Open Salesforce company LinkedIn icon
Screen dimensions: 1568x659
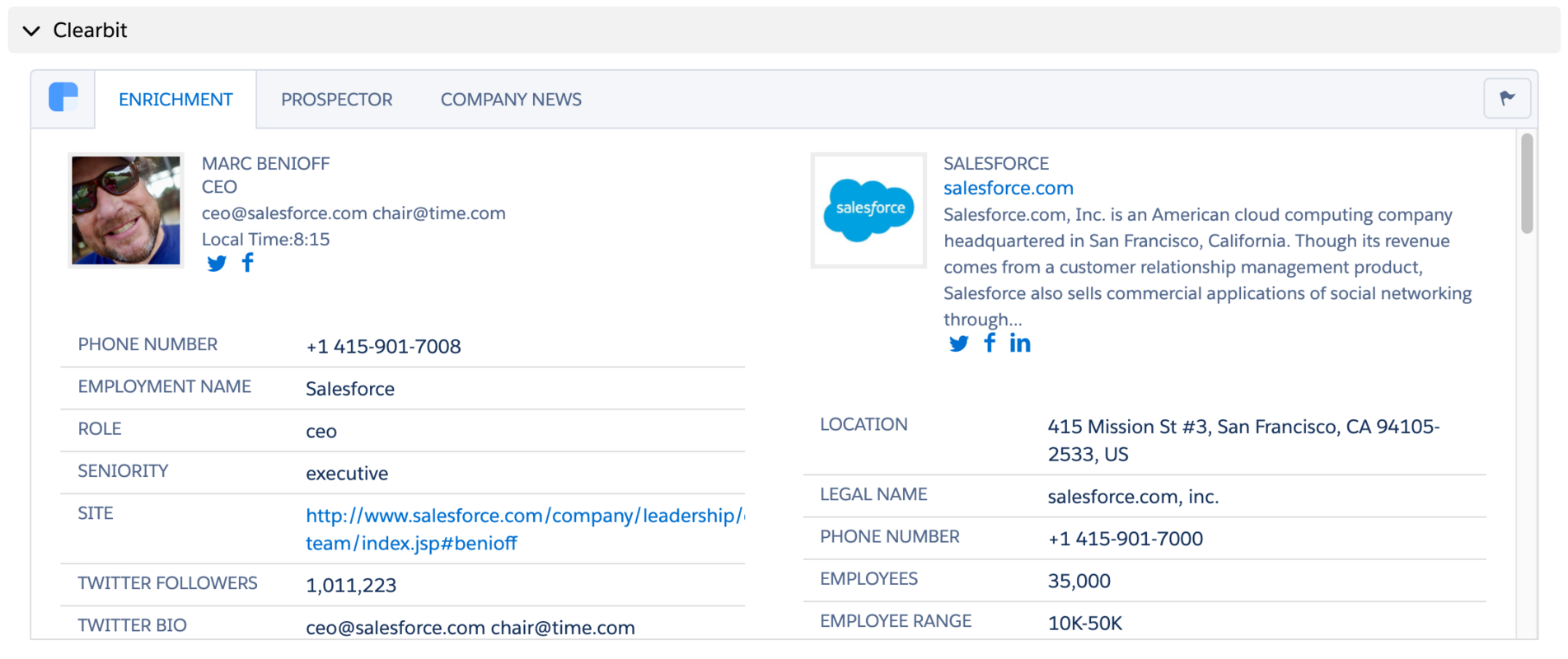pyautogui.click(x=1020, y=344)
